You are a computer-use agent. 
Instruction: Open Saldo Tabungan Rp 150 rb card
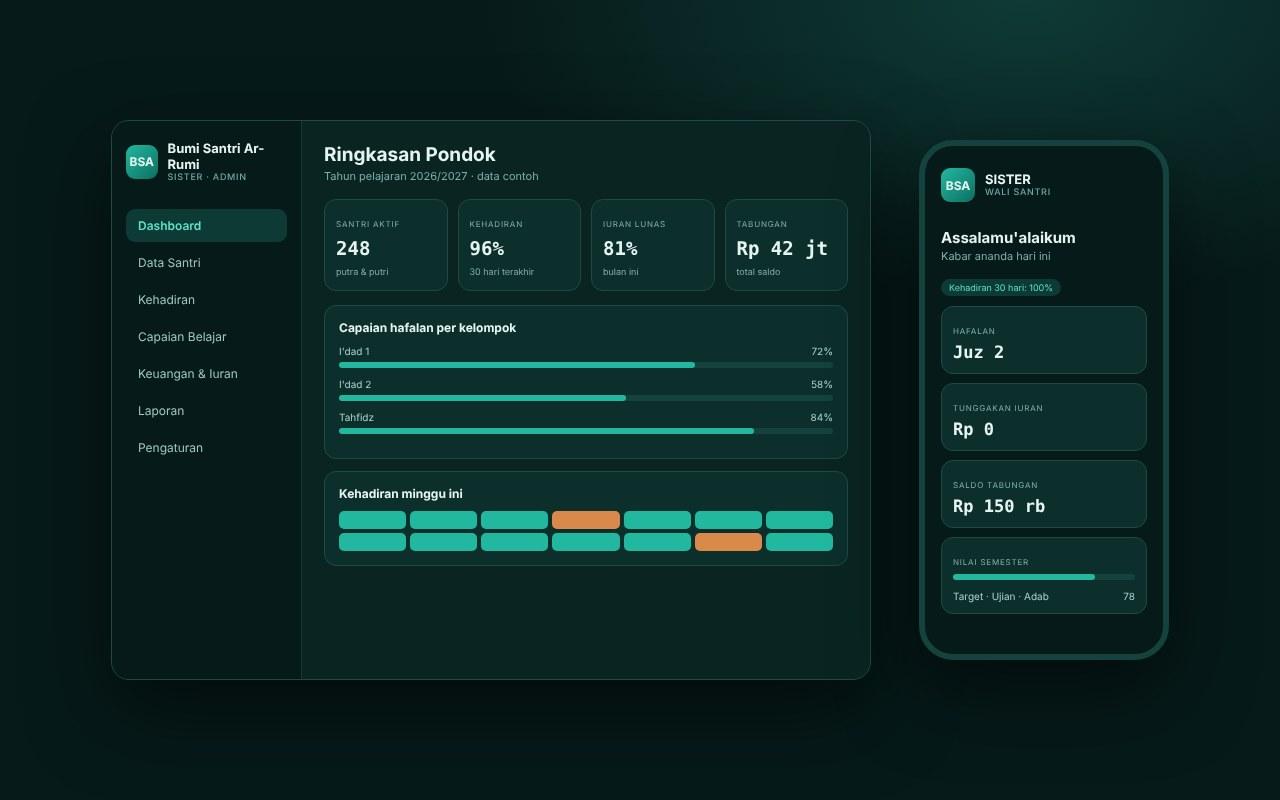[x=1044, y=494]
